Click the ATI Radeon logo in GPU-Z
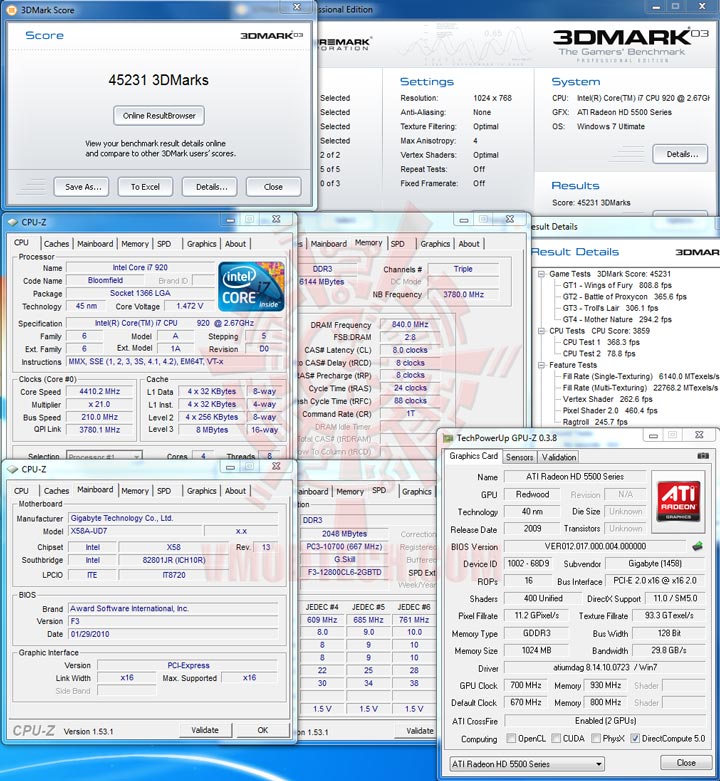720x781 pixels. (679, 502)
